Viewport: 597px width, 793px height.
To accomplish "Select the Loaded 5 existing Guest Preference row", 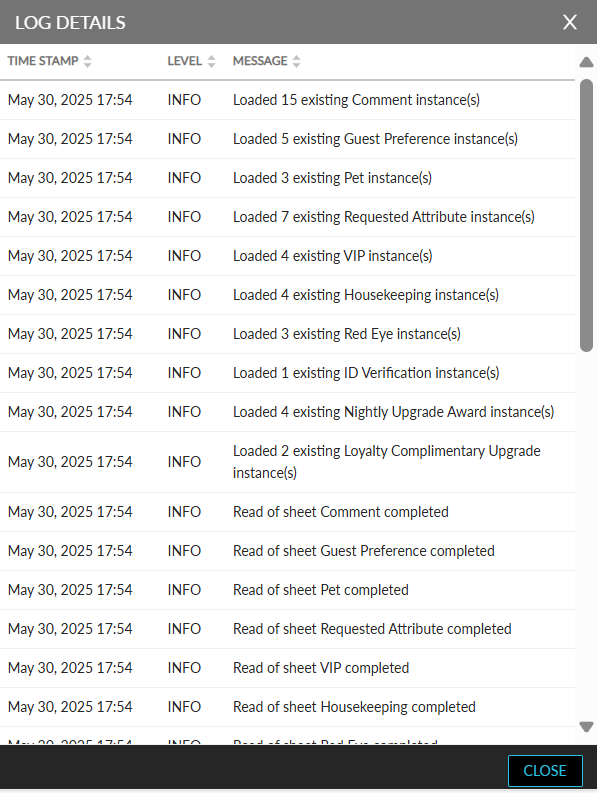I will [x=287, y=139].
